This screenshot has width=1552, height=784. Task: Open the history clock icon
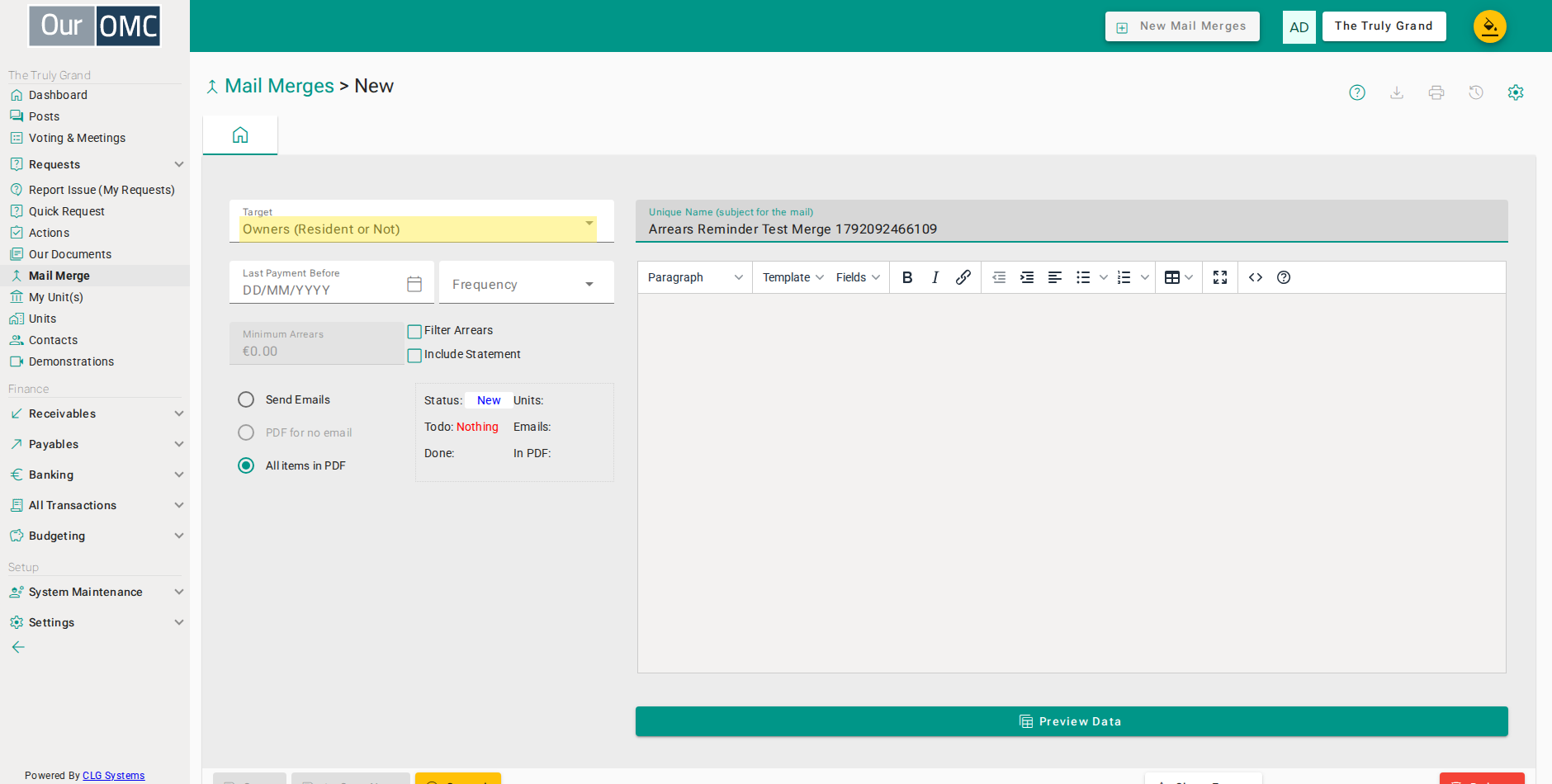[1476, 92]
